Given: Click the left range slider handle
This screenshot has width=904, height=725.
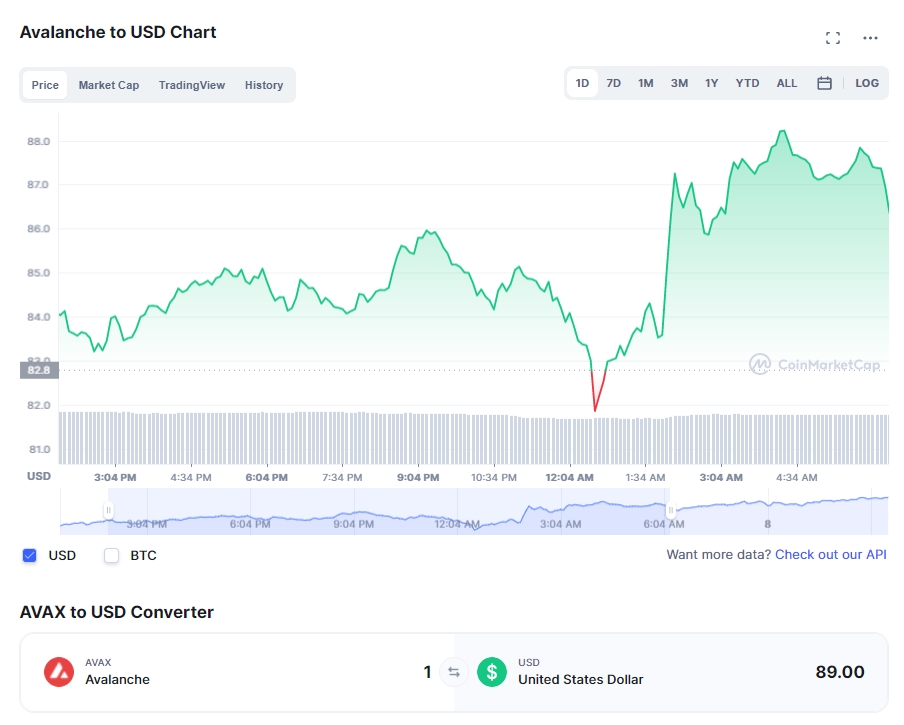Looking at the screenshot, I should coord(108,511).
